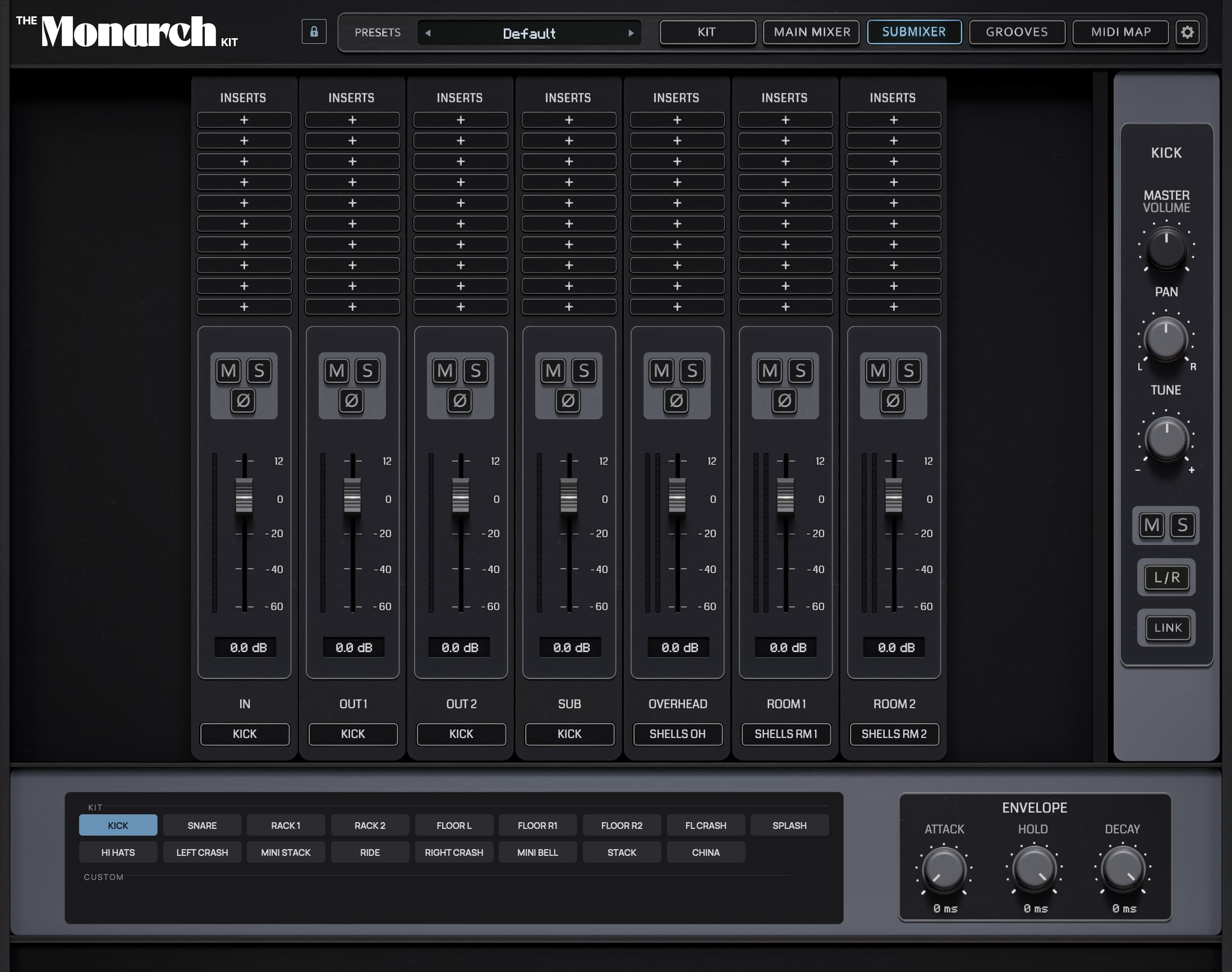The width and height of the screenshot is (1232, 972).
Task: Invert phase on OUT 2 channel
Action: (460, 401)
